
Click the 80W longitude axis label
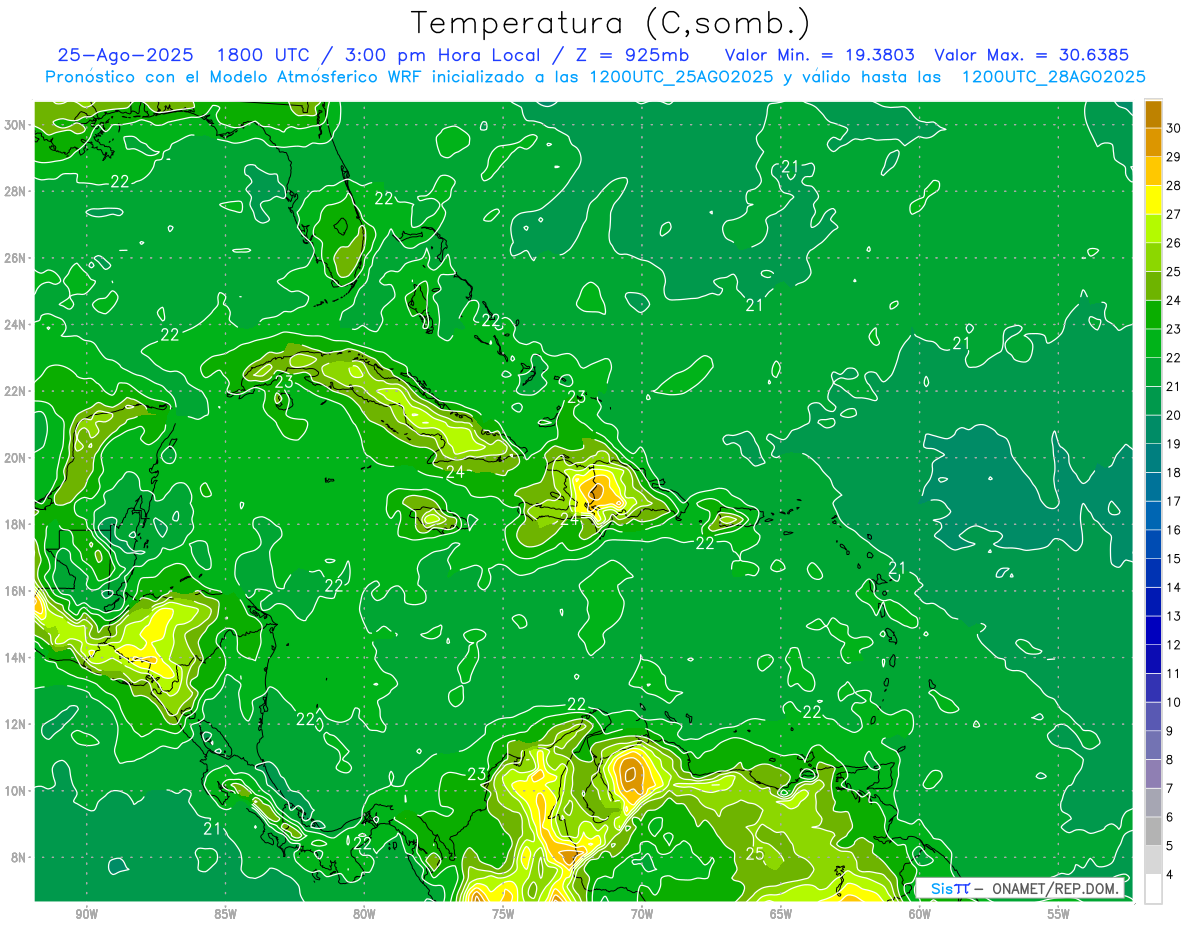click(364, 914)
